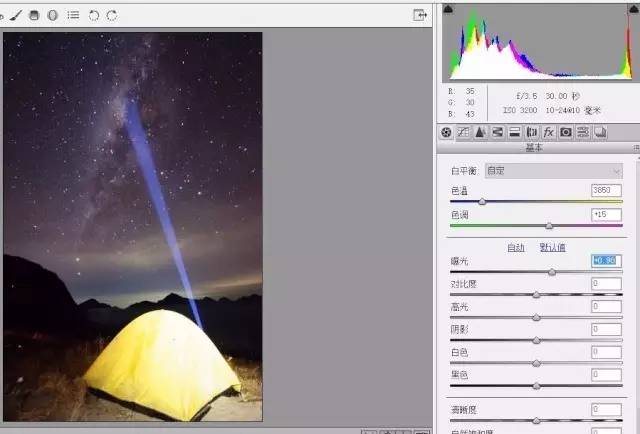
Task: Click the 白色 whites value field
Action: coord(607,352)
